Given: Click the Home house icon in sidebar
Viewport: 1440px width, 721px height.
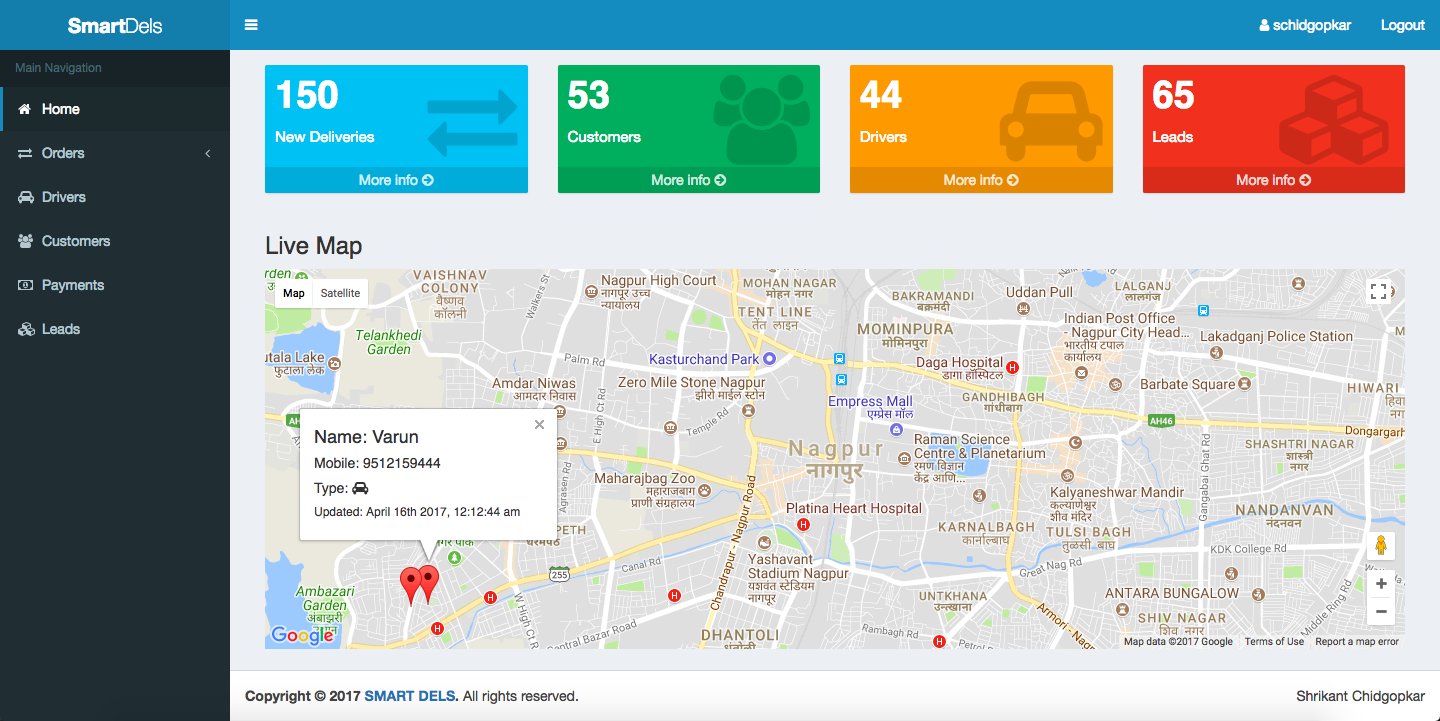Looking at the screenshot, I should tap(25, 109).
